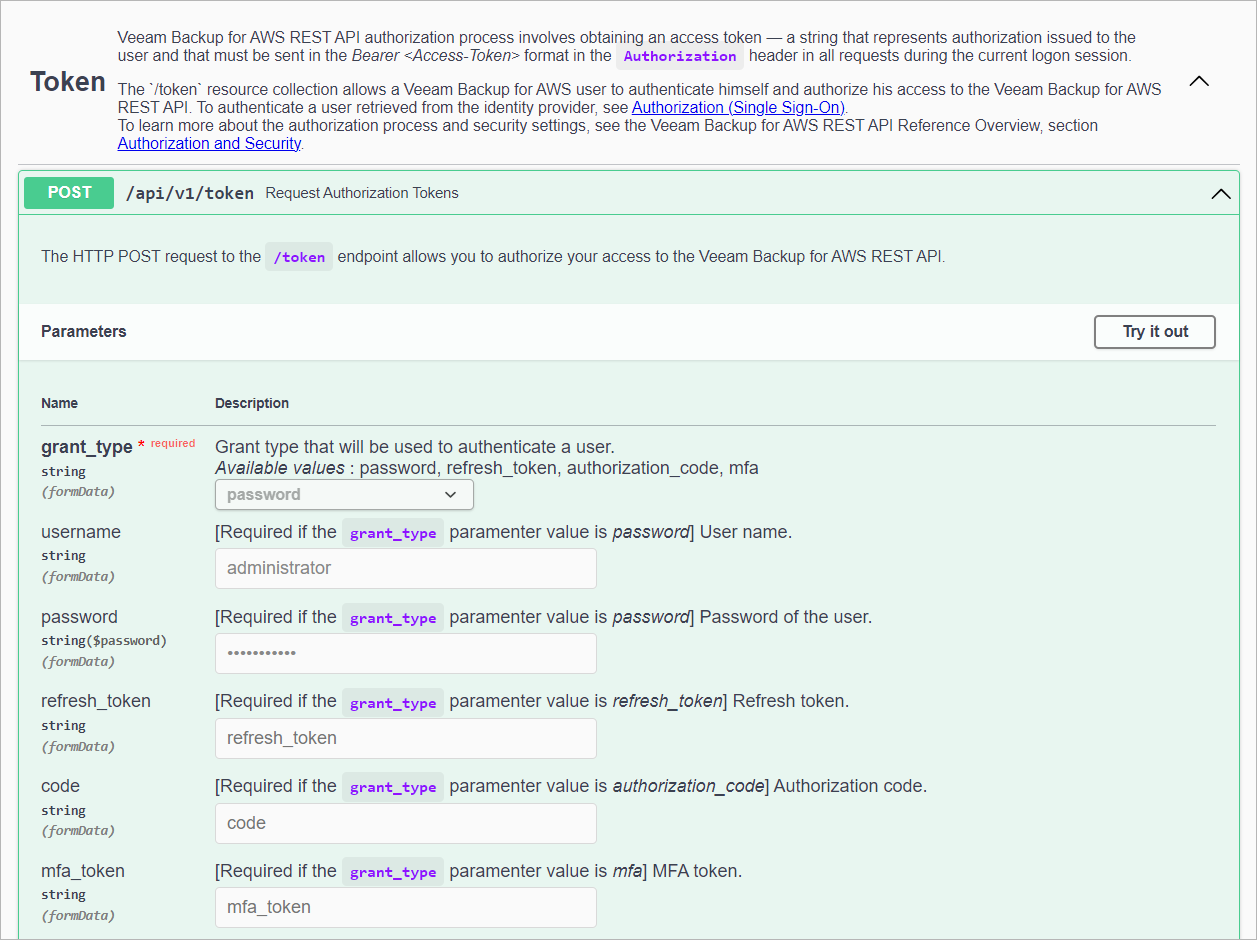Click the grant_type parameter name

click(x=87, y=447)
